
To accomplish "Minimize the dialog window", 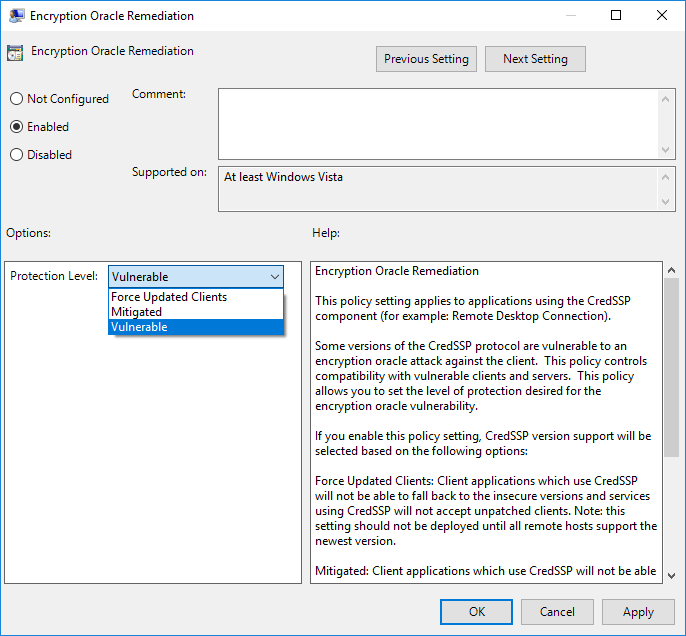I will 570,15.
